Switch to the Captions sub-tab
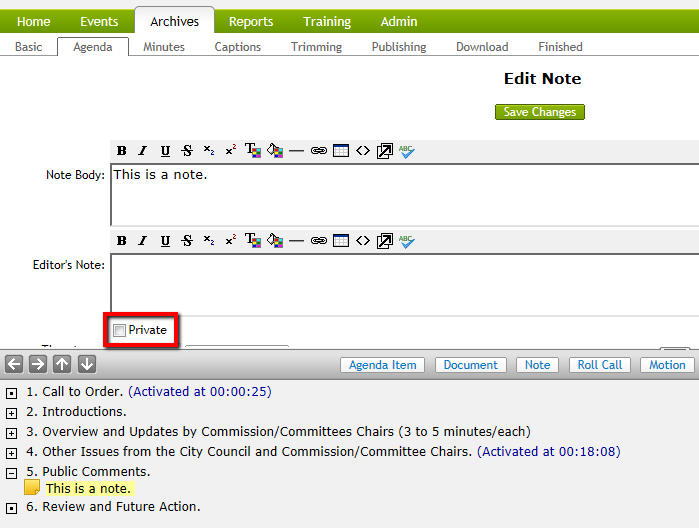 (238, 47)
